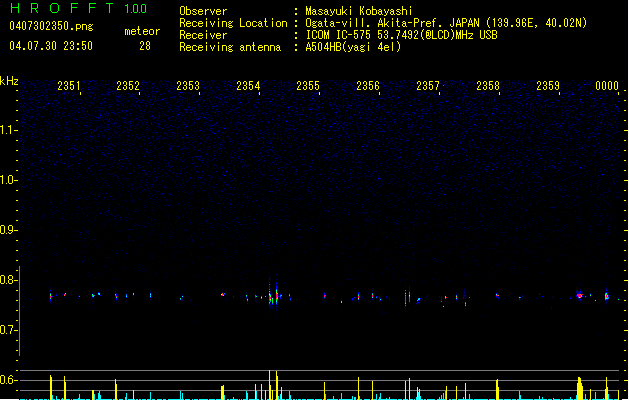Click the Receiving Location label

(233, 23)
